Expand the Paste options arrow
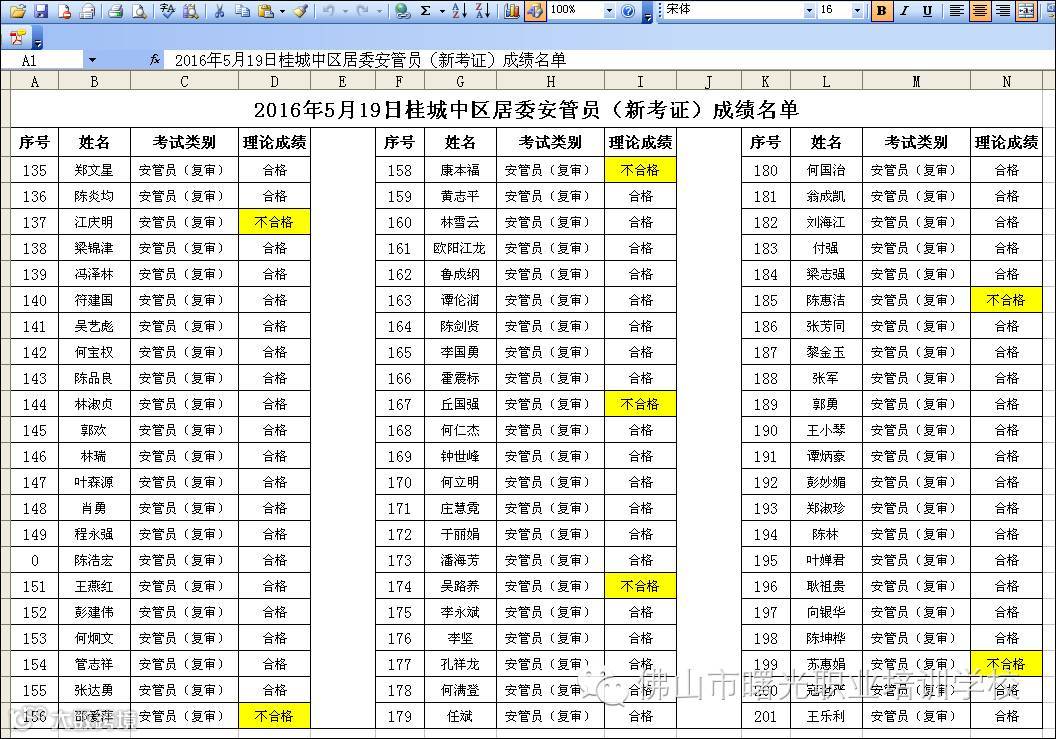This screenshot has width=1056, height=739. [282, 11]
